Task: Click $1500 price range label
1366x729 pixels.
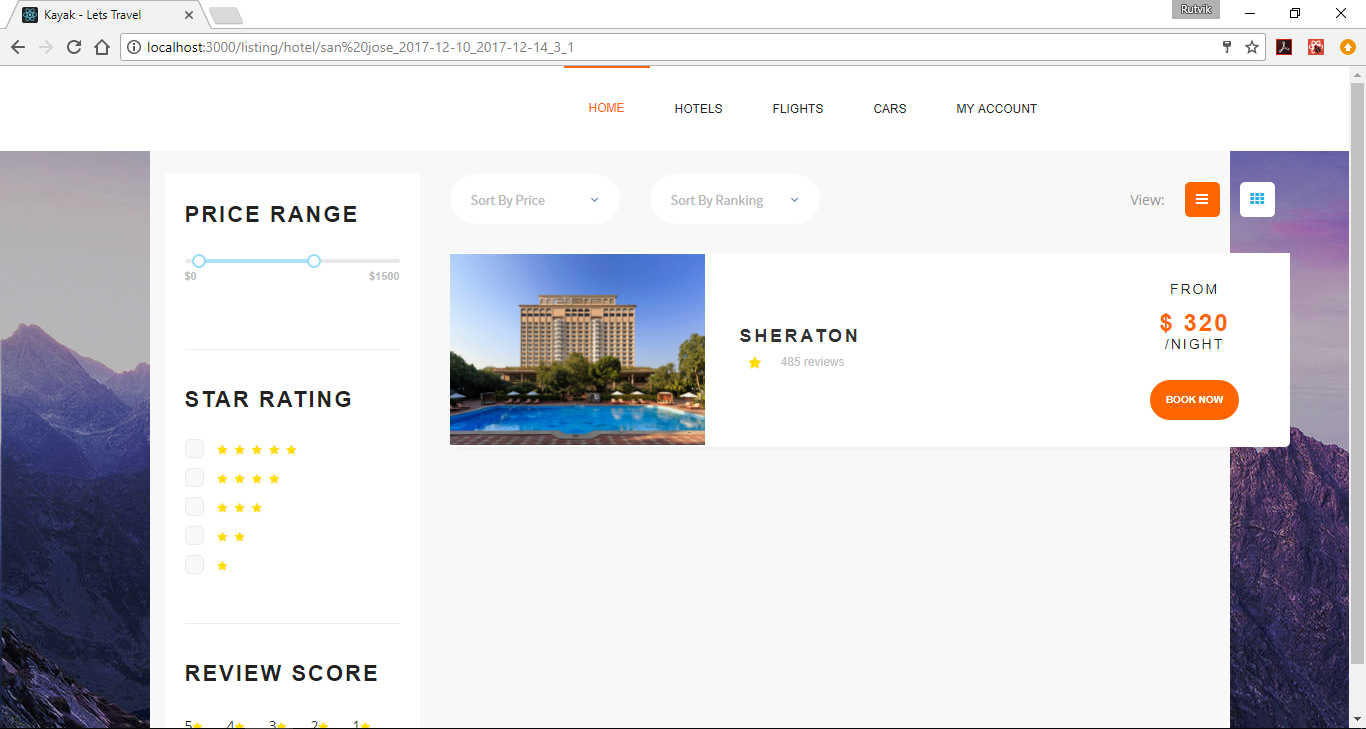Action: pyautogui.click(x=384, y=277)
